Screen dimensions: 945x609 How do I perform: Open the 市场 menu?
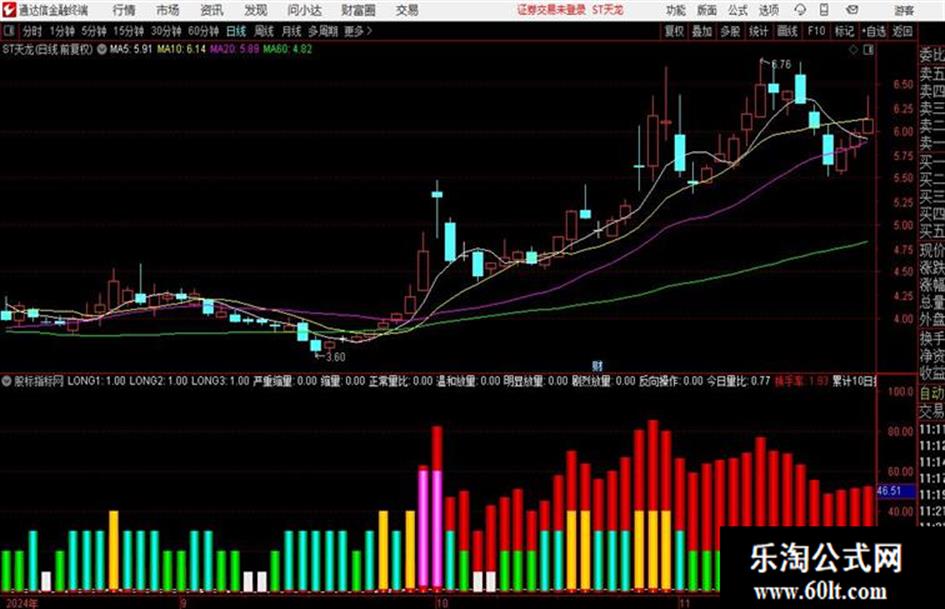coord(168,10)
